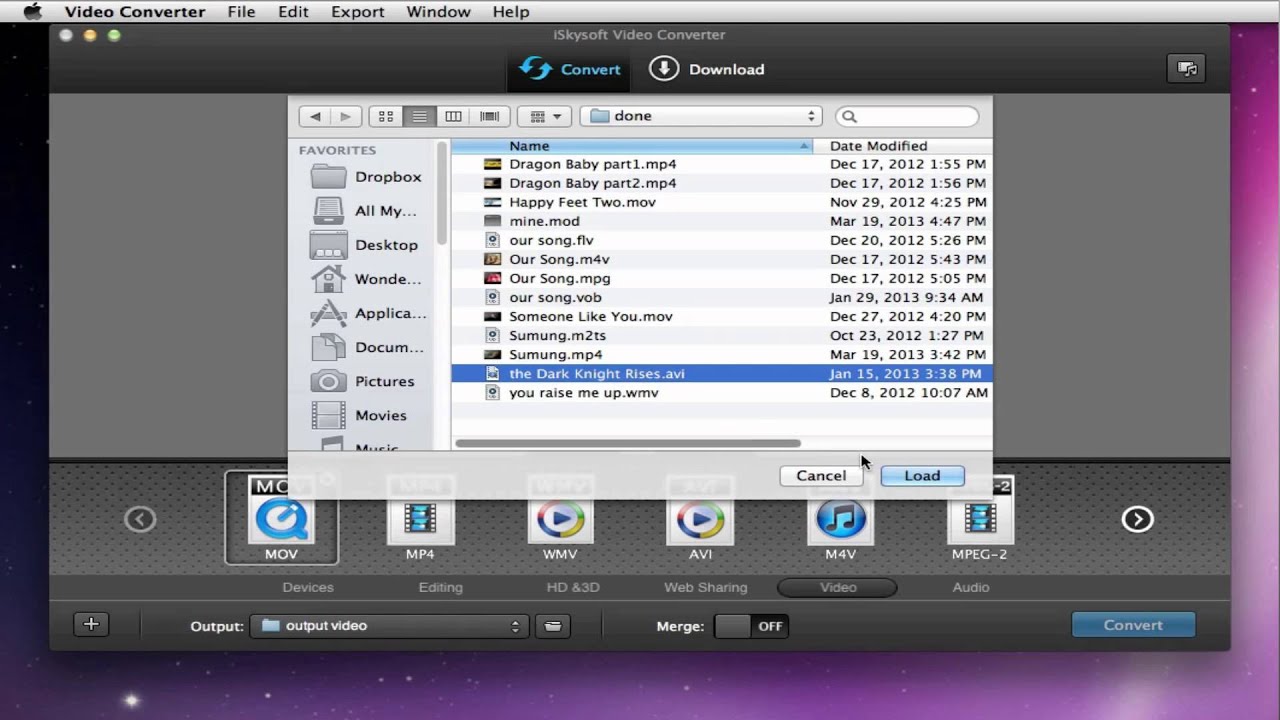Select the MPEG-2 format icon
Screen dimensions: 1280x720
coord(980,518)
